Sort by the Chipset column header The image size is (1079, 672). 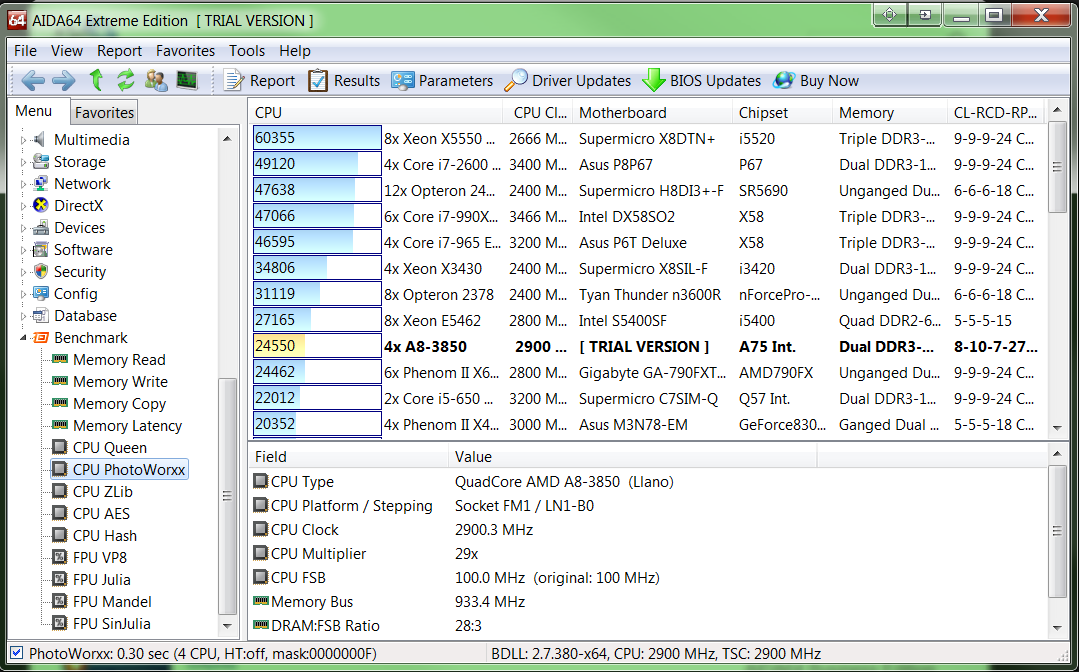(782, 113)
